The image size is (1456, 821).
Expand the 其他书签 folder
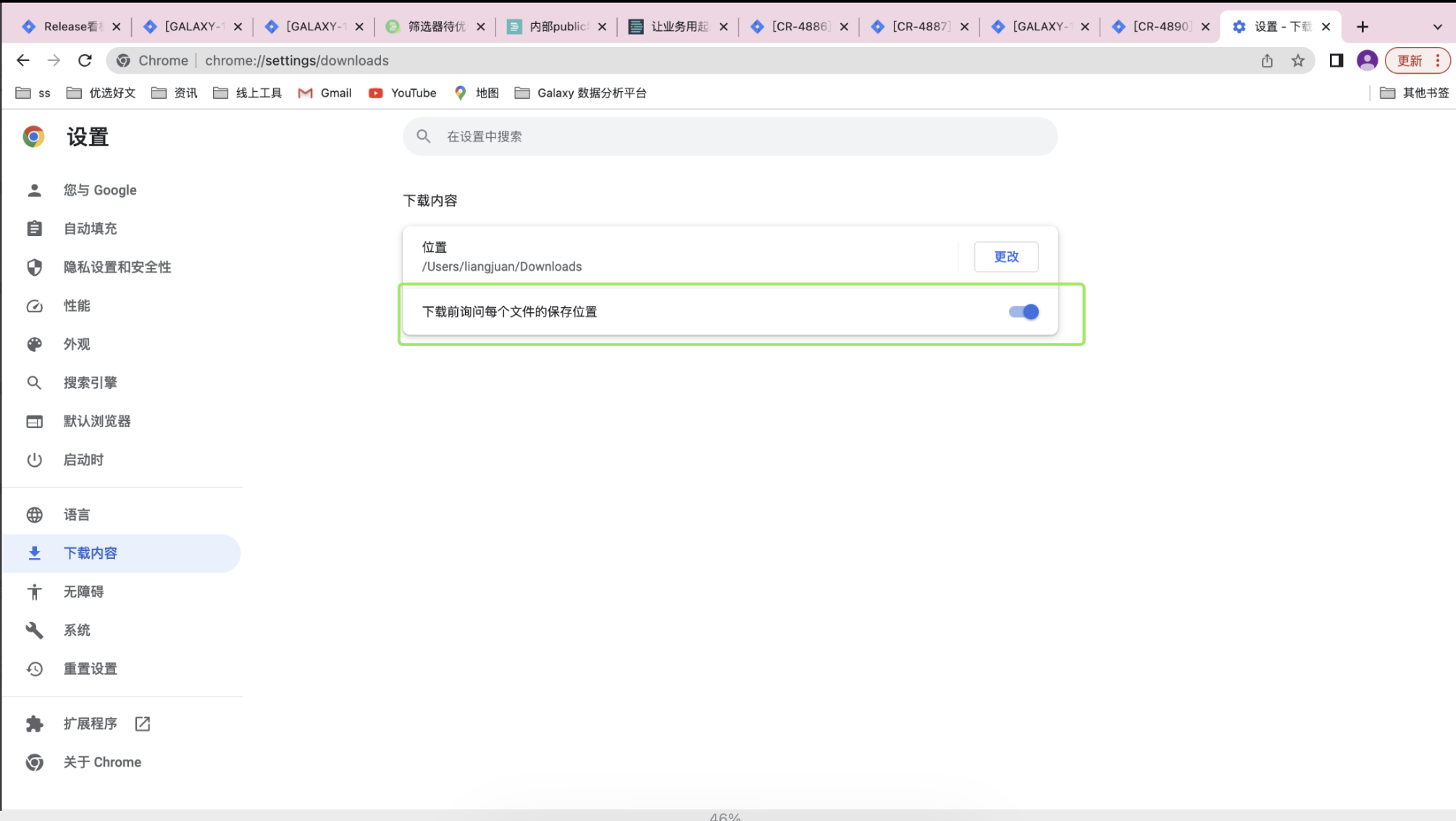pyautogui.click(x=1412, y=93)
